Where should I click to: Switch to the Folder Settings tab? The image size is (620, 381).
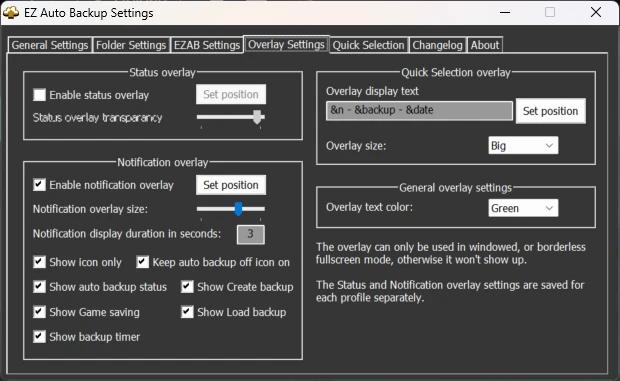click(131, 45)
